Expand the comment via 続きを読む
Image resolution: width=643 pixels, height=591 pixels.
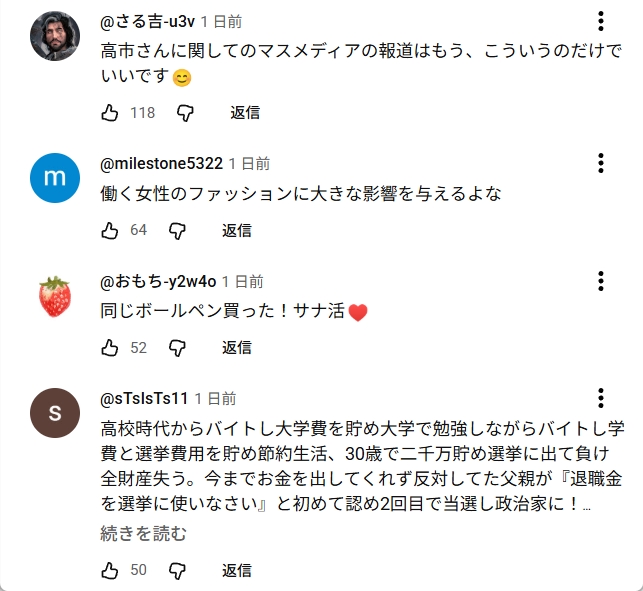coord(143,534)
